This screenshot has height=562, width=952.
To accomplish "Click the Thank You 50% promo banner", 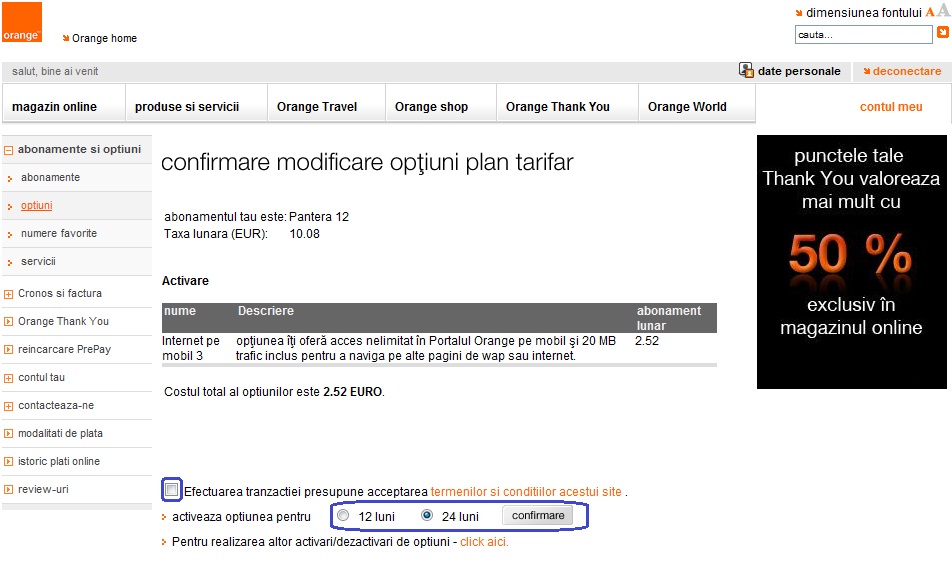I will 851,262.
